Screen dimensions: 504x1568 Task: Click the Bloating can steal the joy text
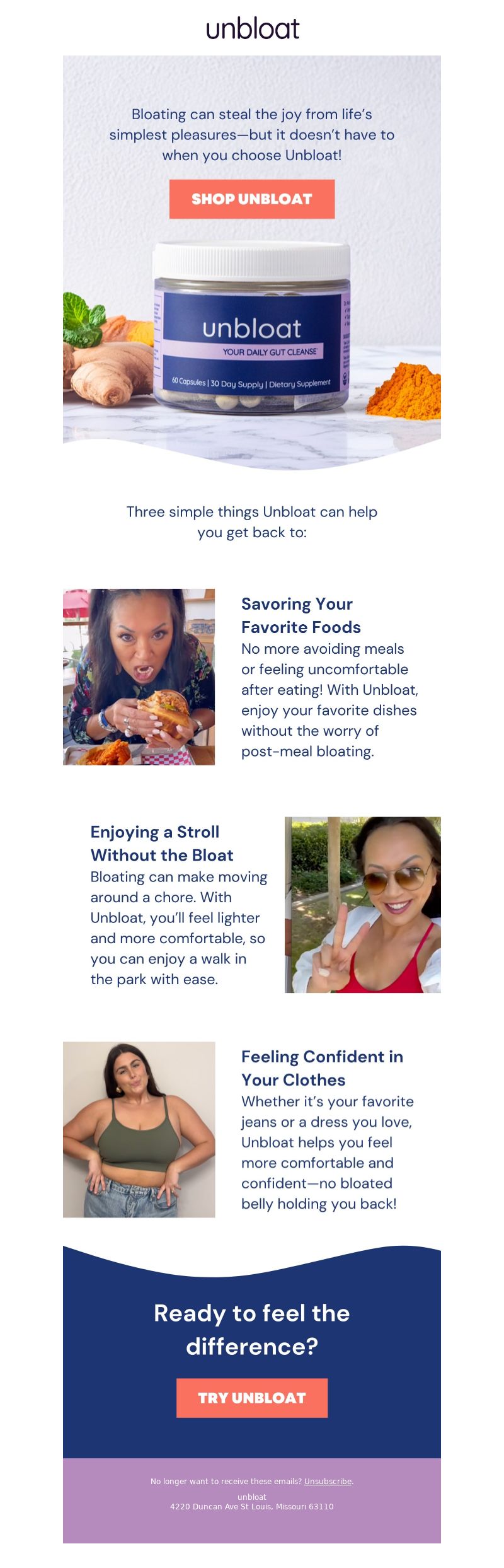(x=252, y=135)
